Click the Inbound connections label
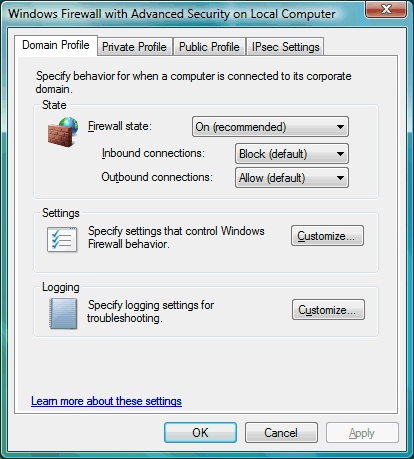414x459 pixels. click(153, 153)
